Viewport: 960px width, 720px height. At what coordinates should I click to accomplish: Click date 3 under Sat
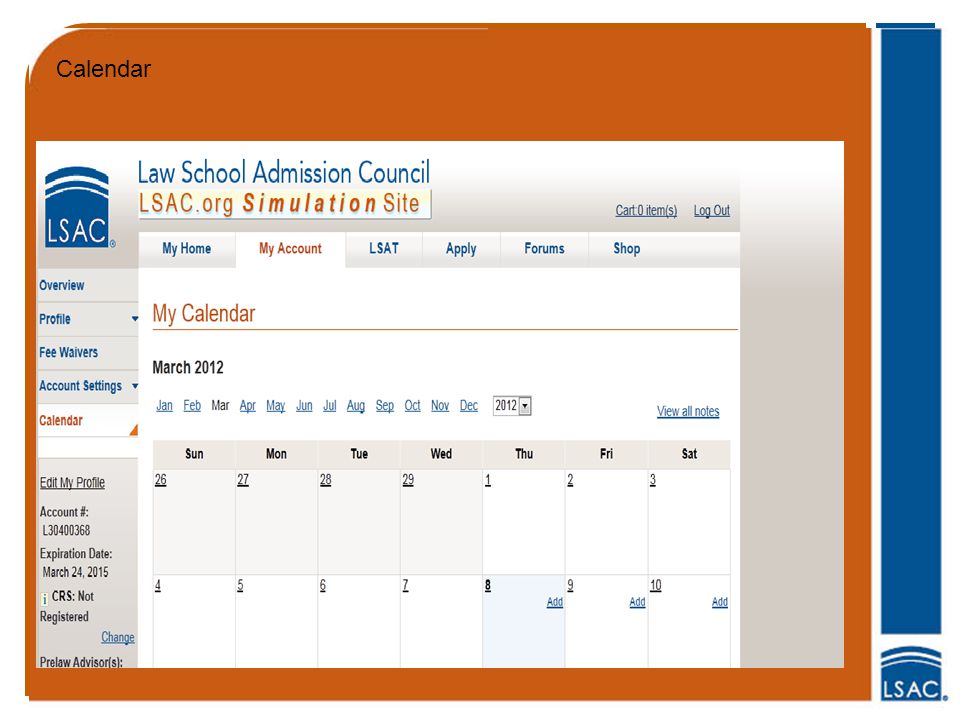[x=653, y=479]
